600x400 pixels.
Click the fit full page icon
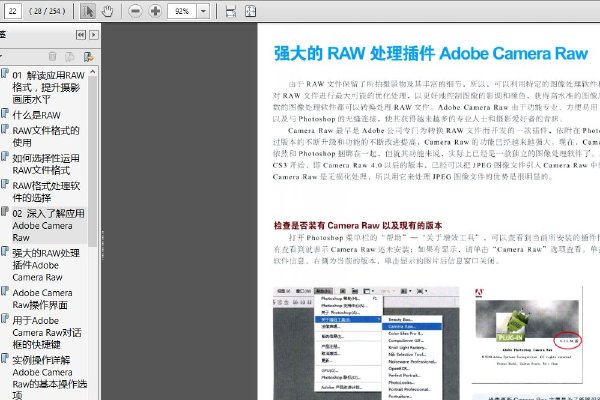(250, 11)
